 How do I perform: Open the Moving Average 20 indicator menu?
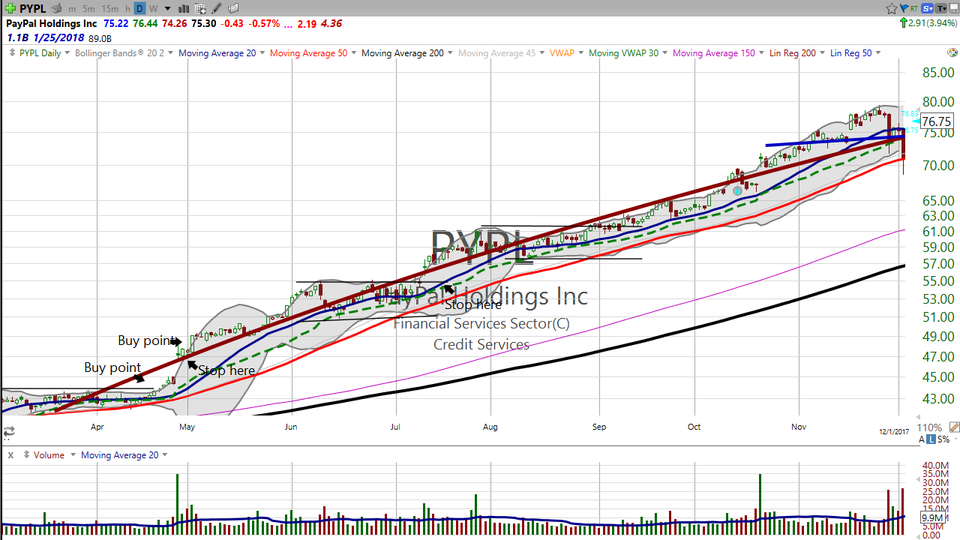221,53
